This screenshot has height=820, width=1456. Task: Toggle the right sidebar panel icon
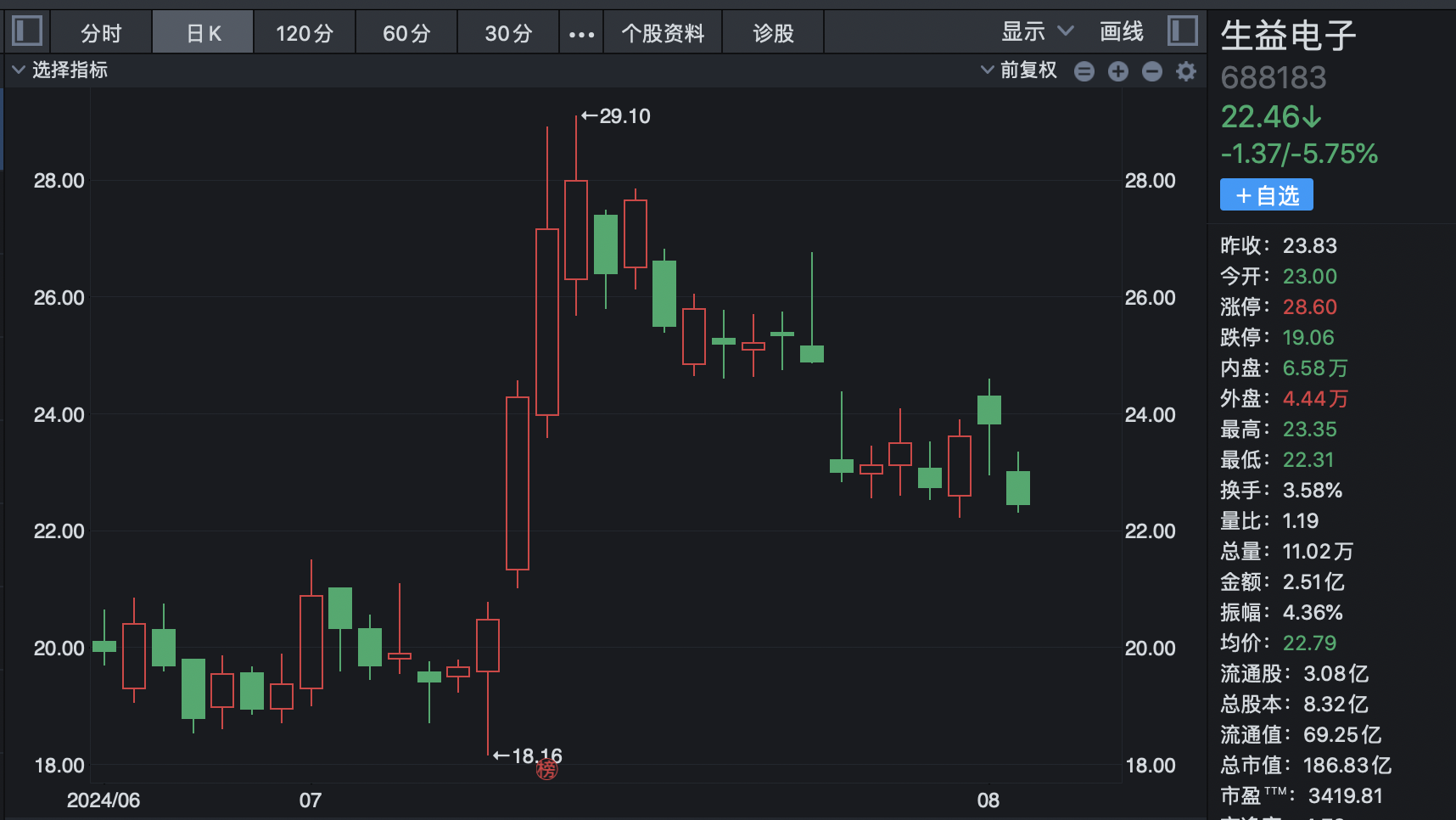click(x=1182, y=31)
